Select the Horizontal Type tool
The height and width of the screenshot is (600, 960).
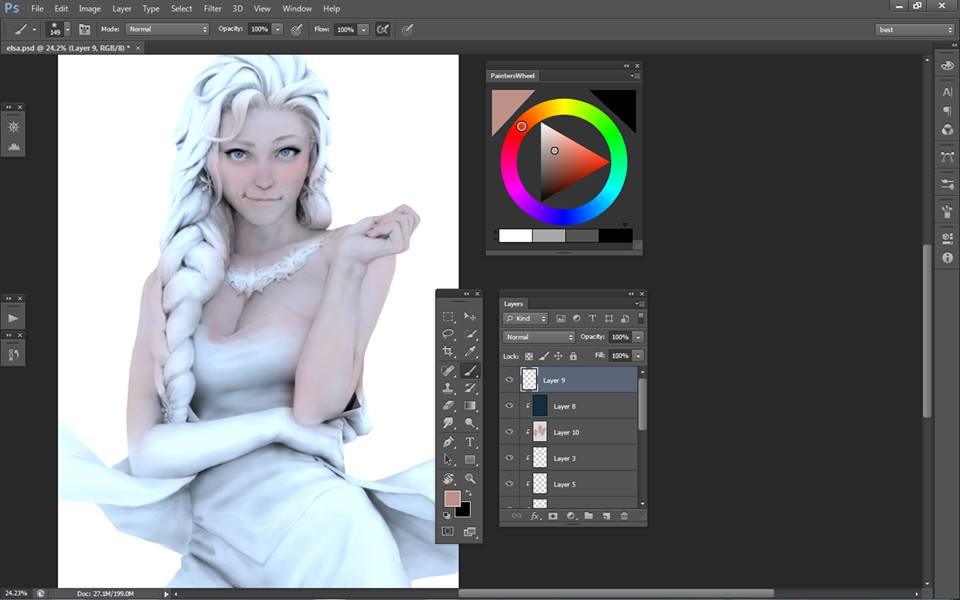point(470,442)
